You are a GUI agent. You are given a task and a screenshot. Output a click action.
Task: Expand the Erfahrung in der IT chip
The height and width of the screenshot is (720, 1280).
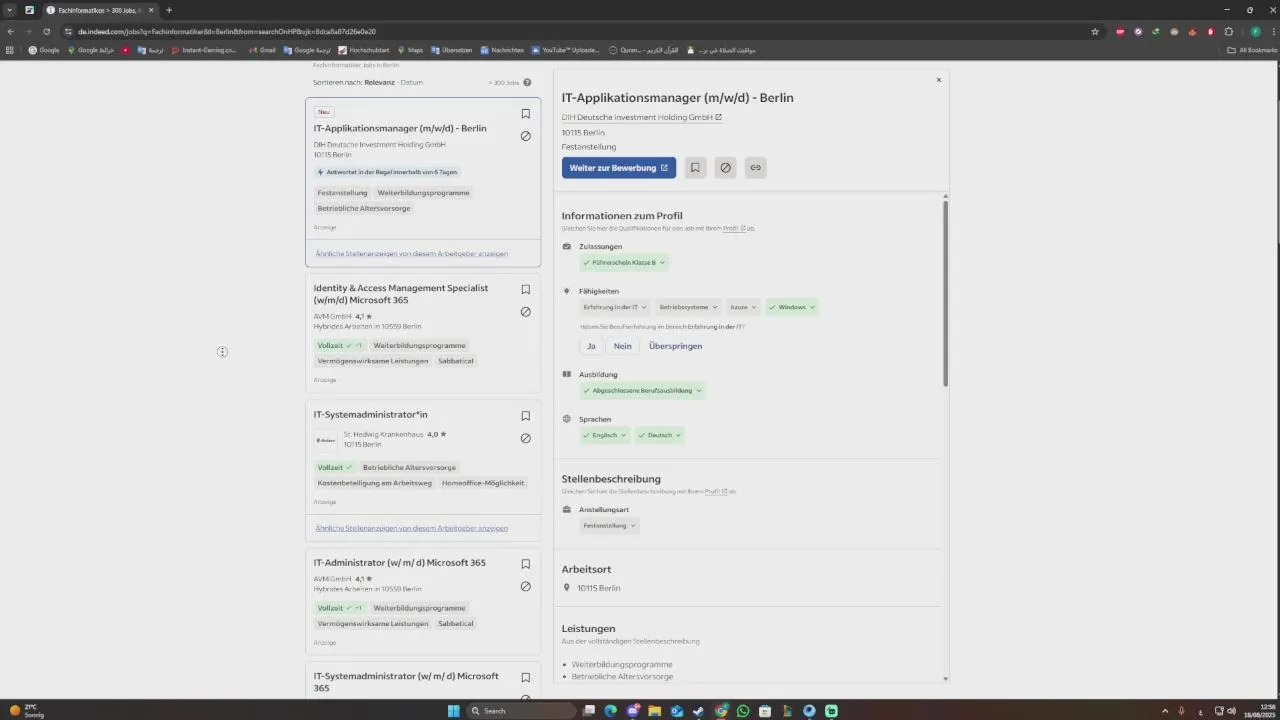(615, 308)
